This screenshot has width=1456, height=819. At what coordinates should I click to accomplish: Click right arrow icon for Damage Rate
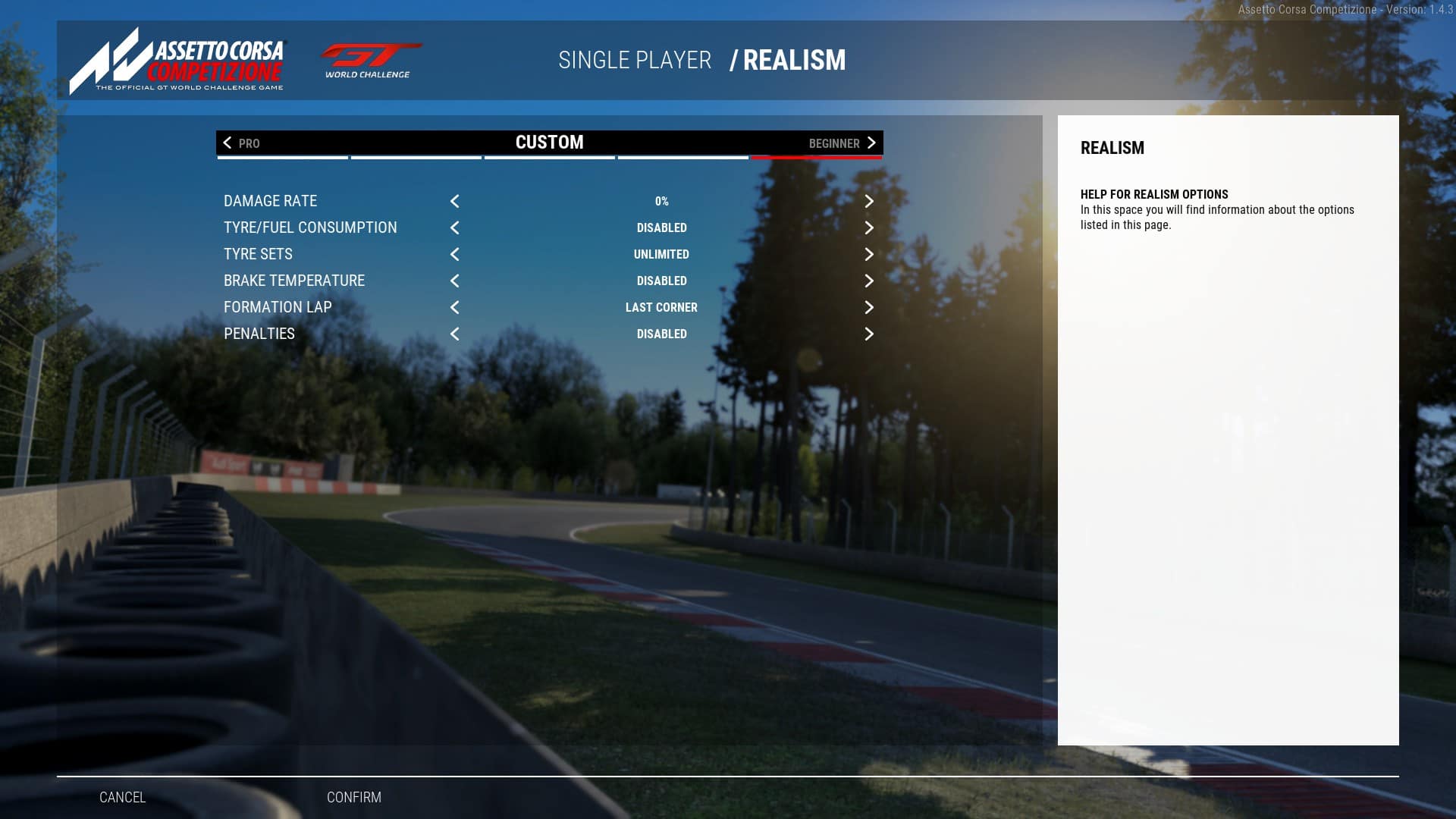[868, 201]
